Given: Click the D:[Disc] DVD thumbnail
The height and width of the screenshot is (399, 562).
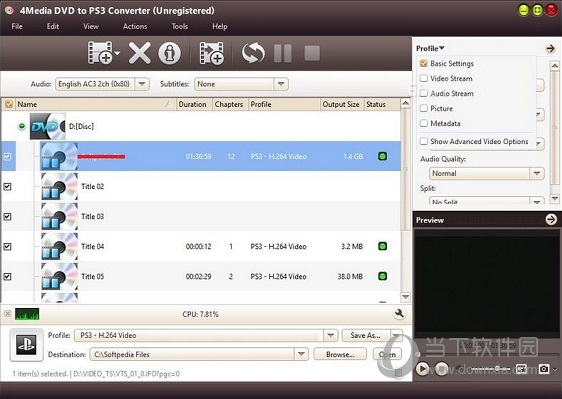Looking at the screenshot, I should click(x=48, y=126).
